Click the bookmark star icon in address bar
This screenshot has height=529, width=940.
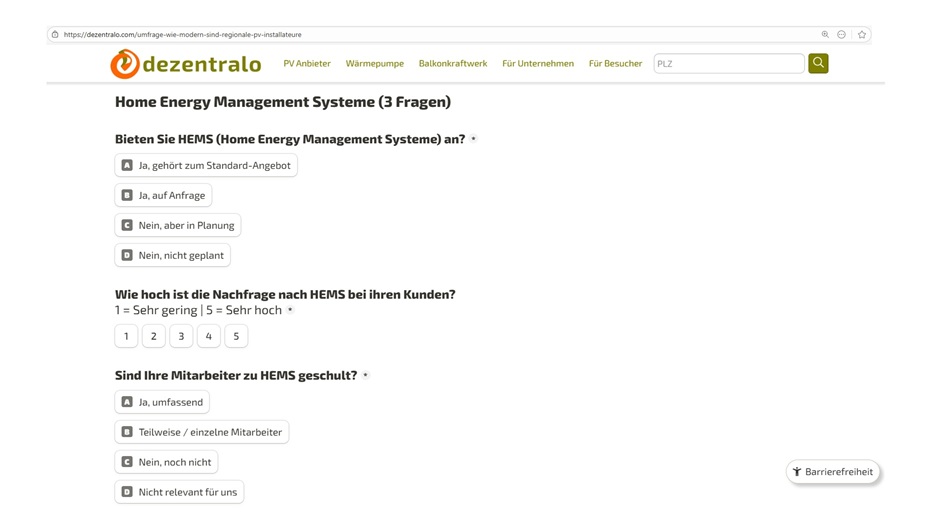(x=862, y=35)
